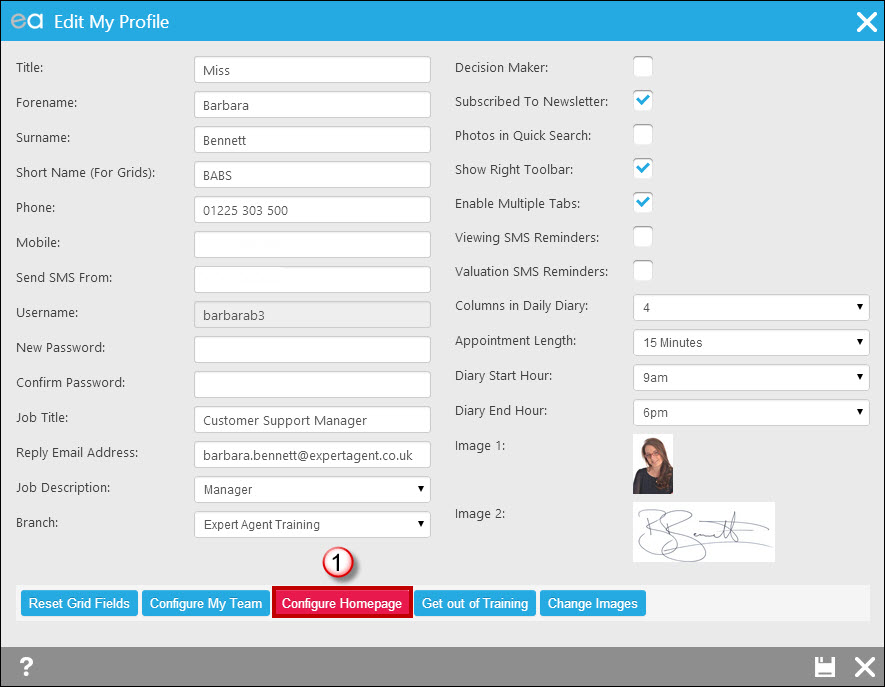Viewport: 885px width, 687px height.
Task: Click Configure My Team button
Action: click(206, 603)
